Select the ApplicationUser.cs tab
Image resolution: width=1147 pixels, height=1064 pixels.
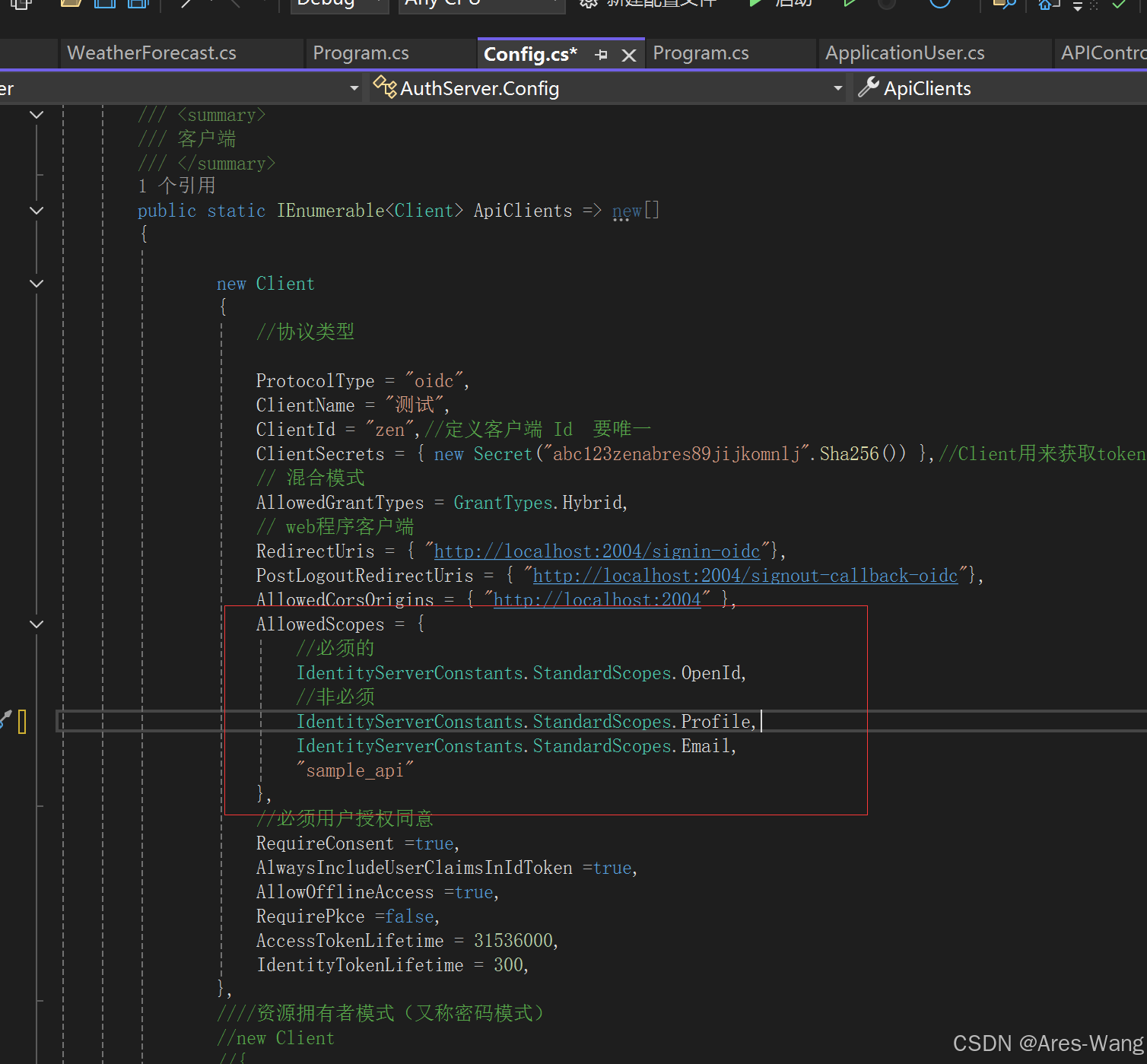[904, 52]
